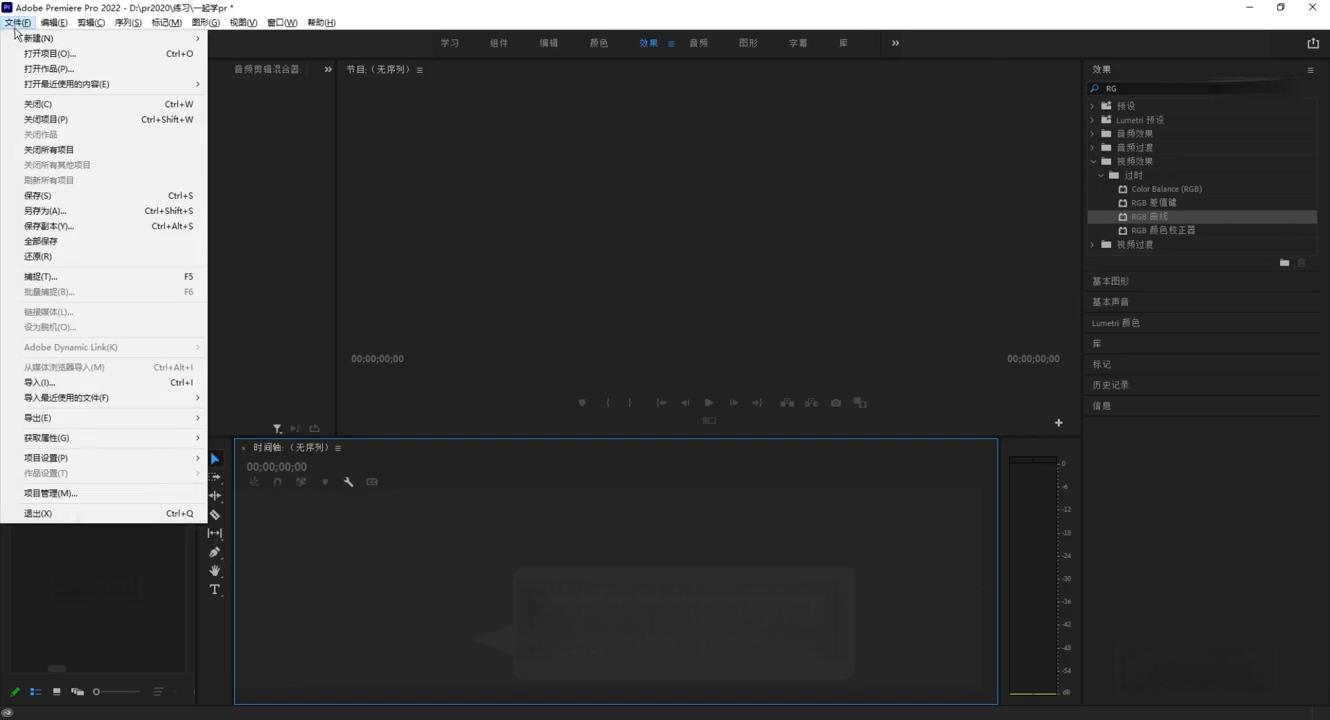Collapse the 视频效果 folder

point(1093,161)
